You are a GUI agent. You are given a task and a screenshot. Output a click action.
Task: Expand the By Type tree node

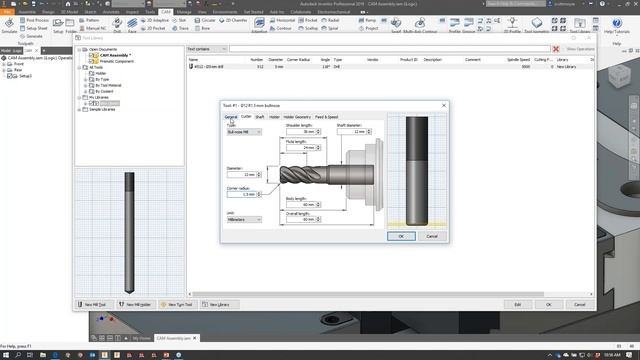coord(85,80)
